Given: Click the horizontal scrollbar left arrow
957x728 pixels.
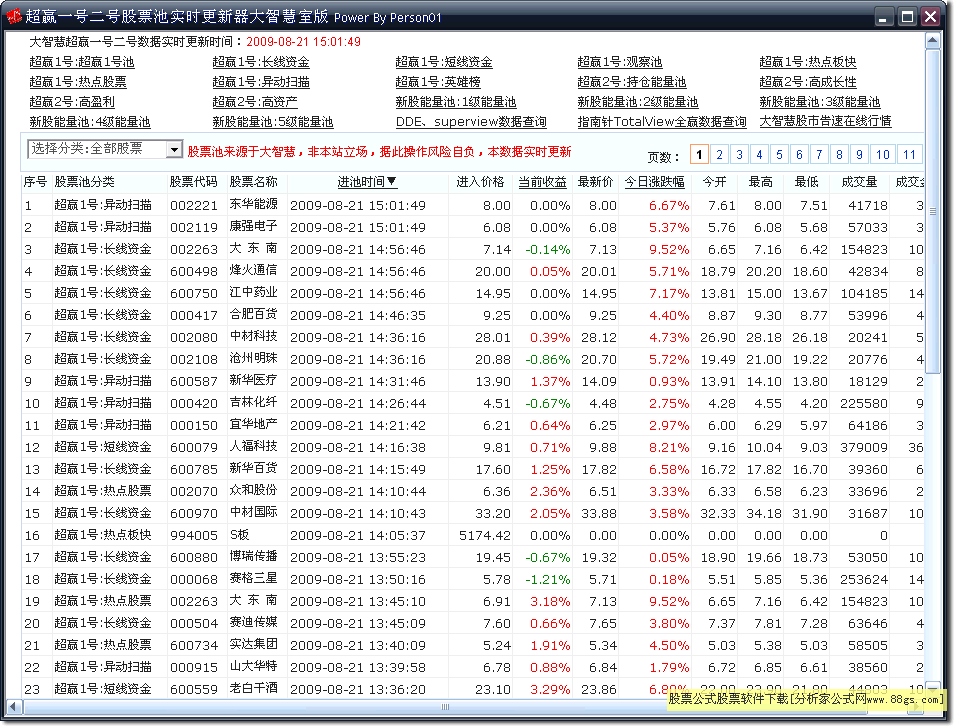Looking at the screenshot, I should 13,707.
